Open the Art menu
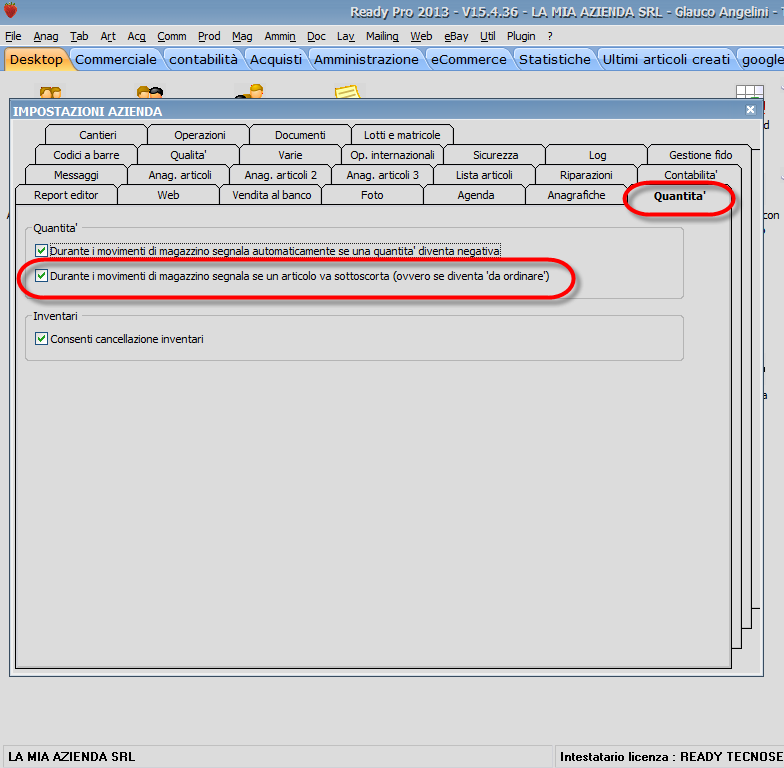 point(108,36)
